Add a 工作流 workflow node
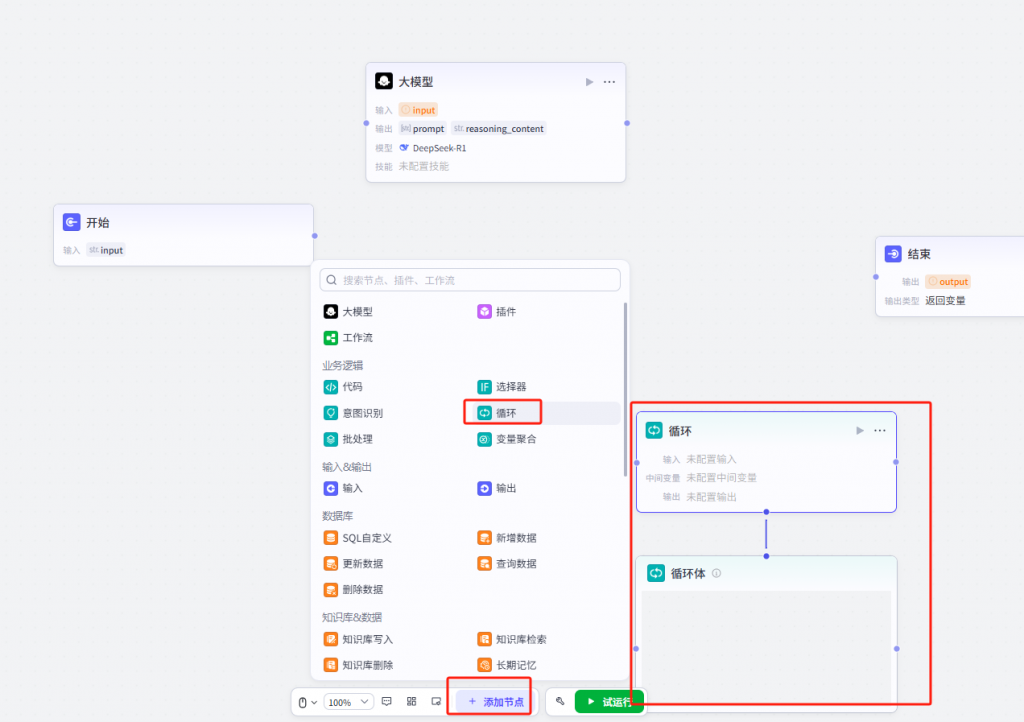The height and width of the screenshot is (722, 1024). 349,337
